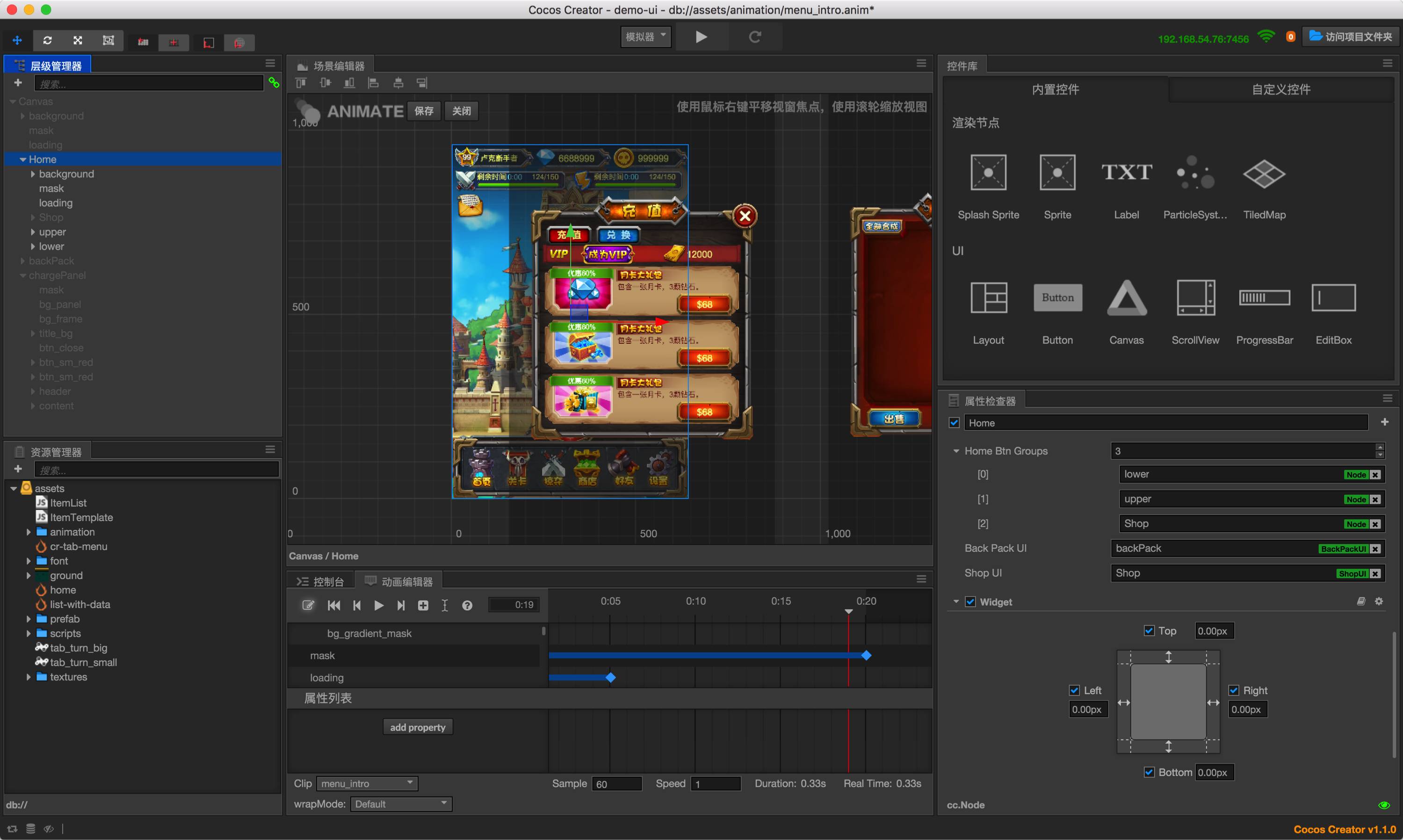Select the scale transform tool

pos(78,41)
